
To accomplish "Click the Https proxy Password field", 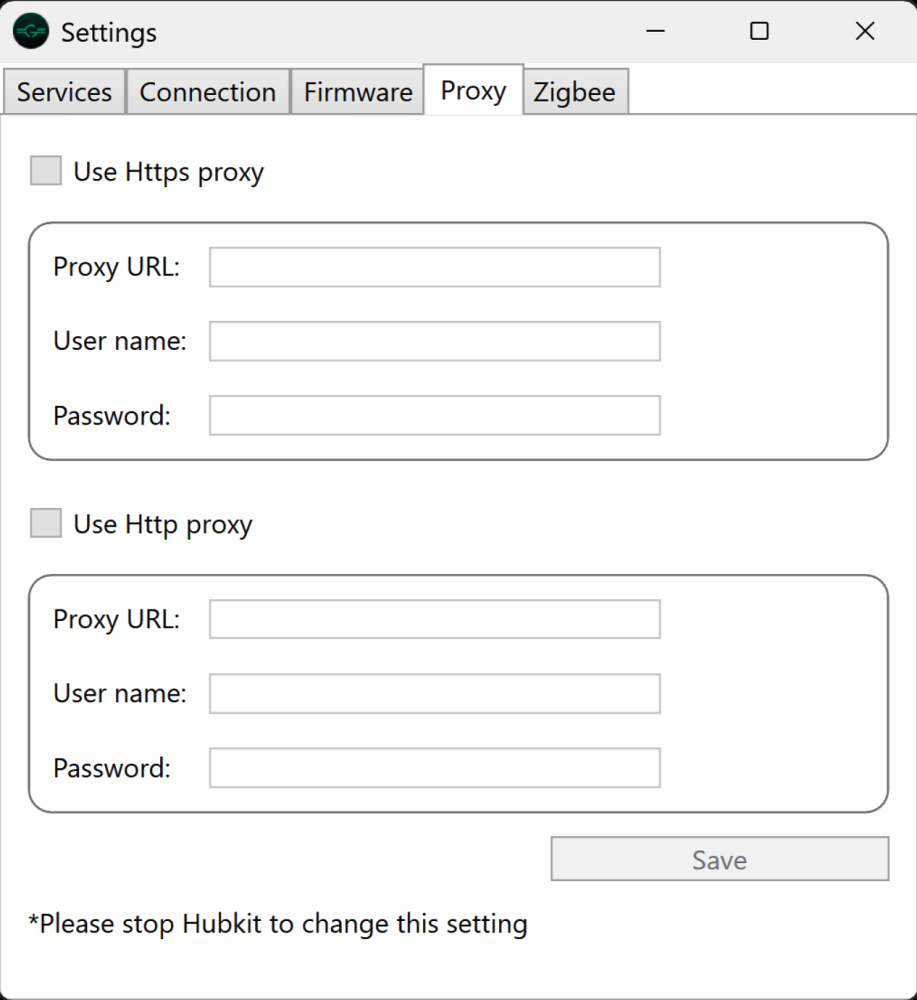I will point(434,415).
